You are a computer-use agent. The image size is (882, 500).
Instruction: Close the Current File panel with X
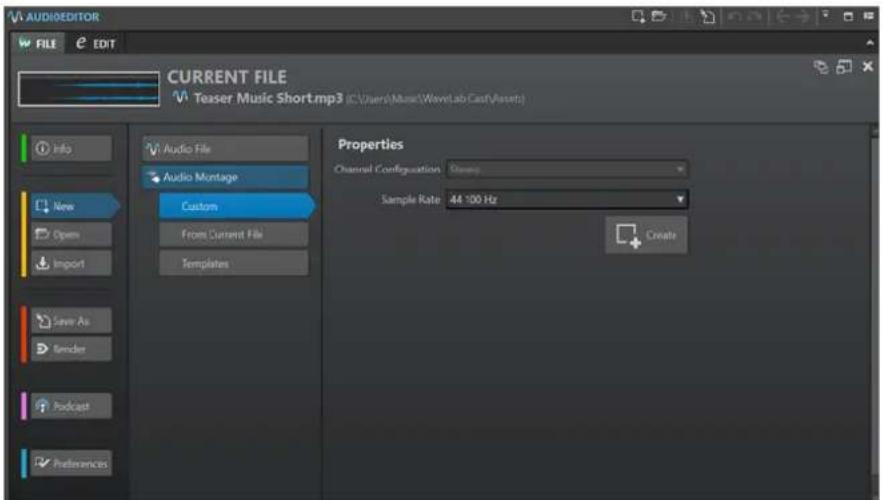pyautogui.click(x=867, y=66)
